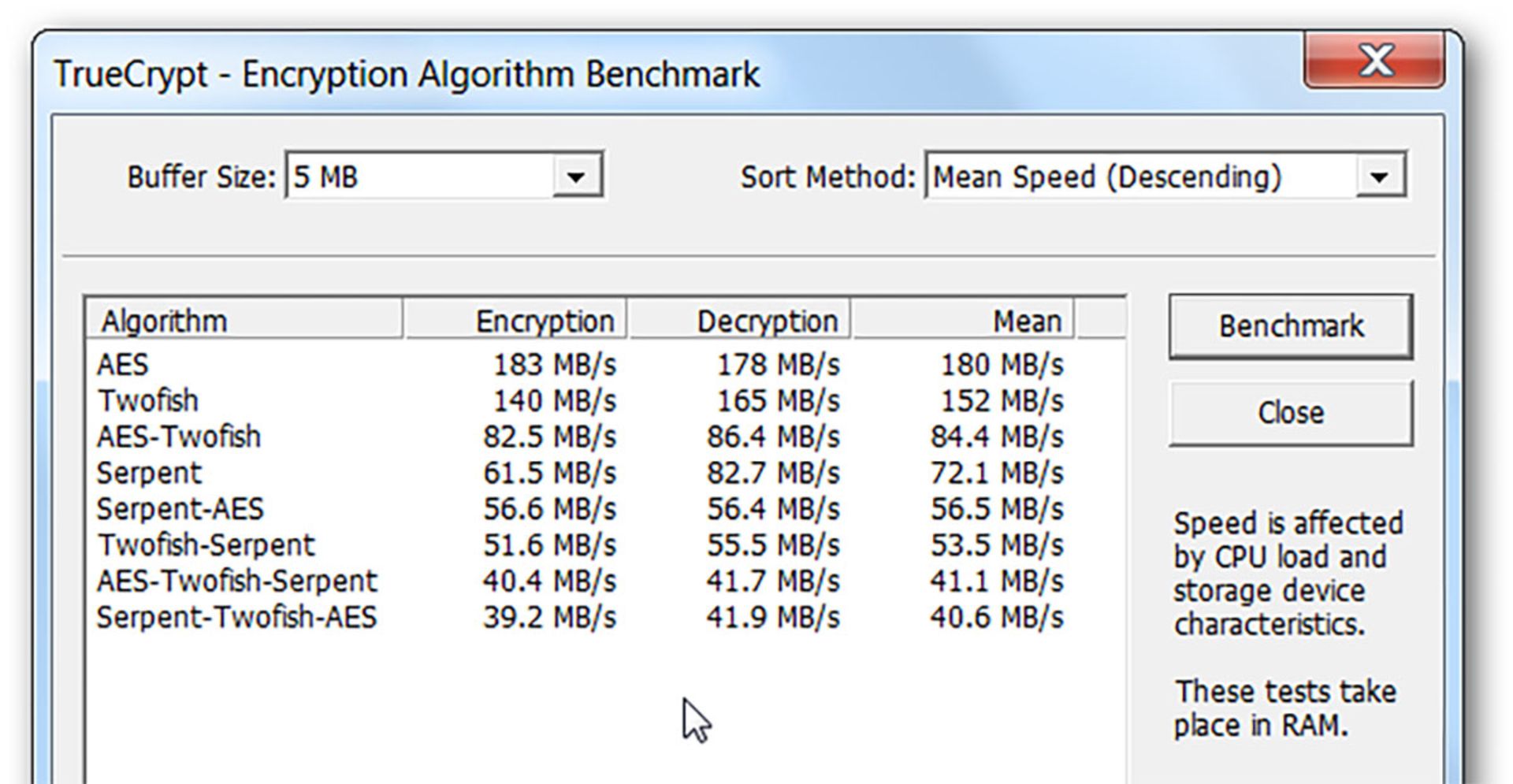Image resolution: width=1513 pixels, height=784 pixels.
Task: Click the Mean column header
Action: 963,321
